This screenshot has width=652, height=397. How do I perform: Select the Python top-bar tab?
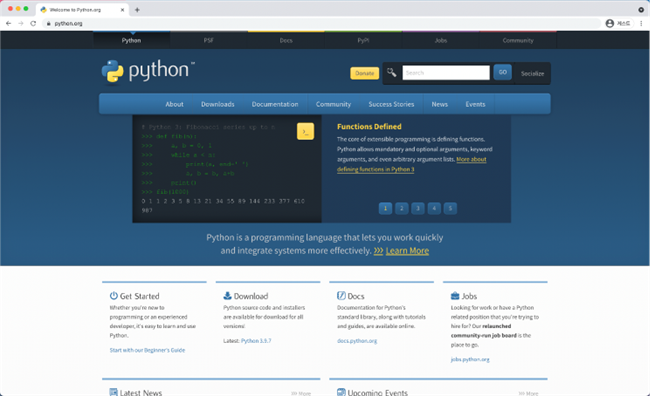pos(131,40)
